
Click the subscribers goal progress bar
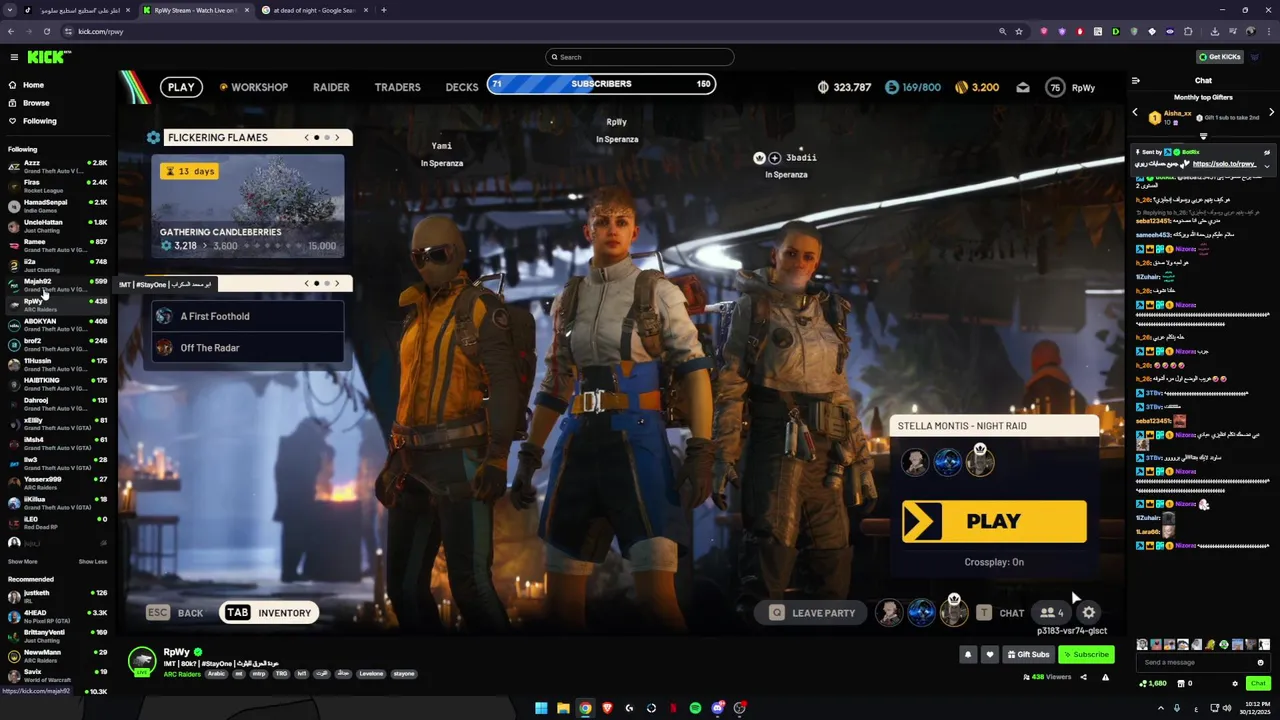tap(601, 84)
